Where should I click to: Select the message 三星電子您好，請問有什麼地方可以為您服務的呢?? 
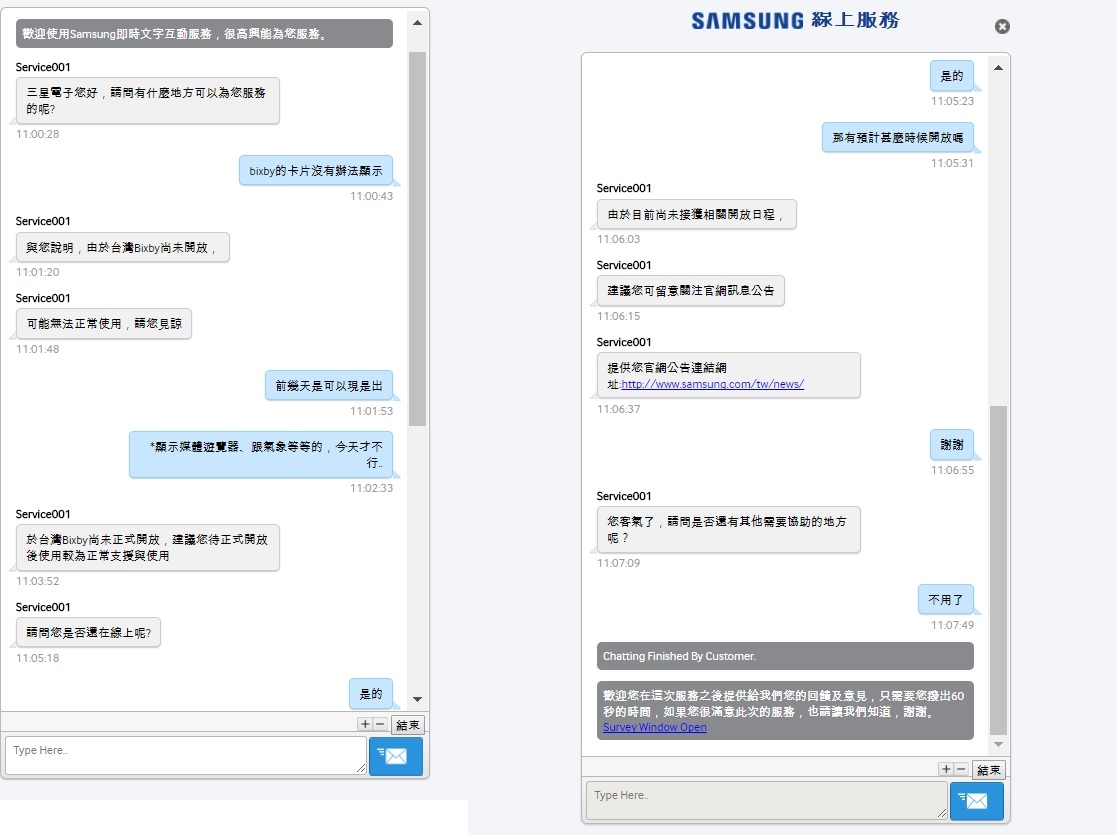coord(147,100)
